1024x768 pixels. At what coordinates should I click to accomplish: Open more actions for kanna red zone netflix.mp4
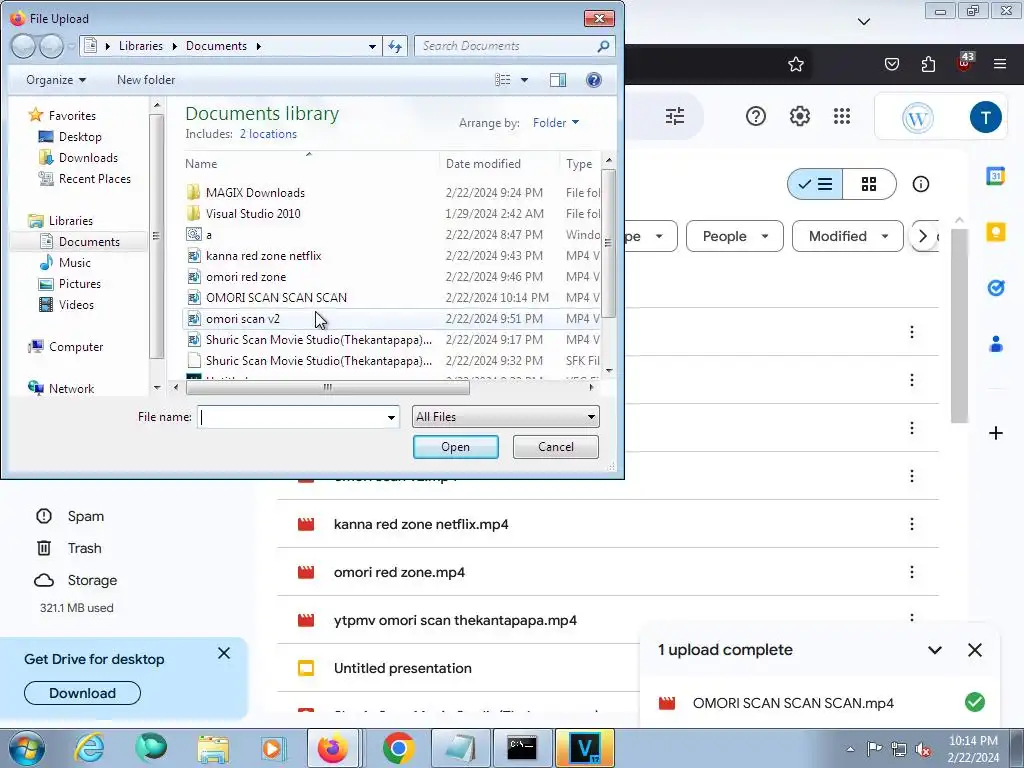click(912, 524)
